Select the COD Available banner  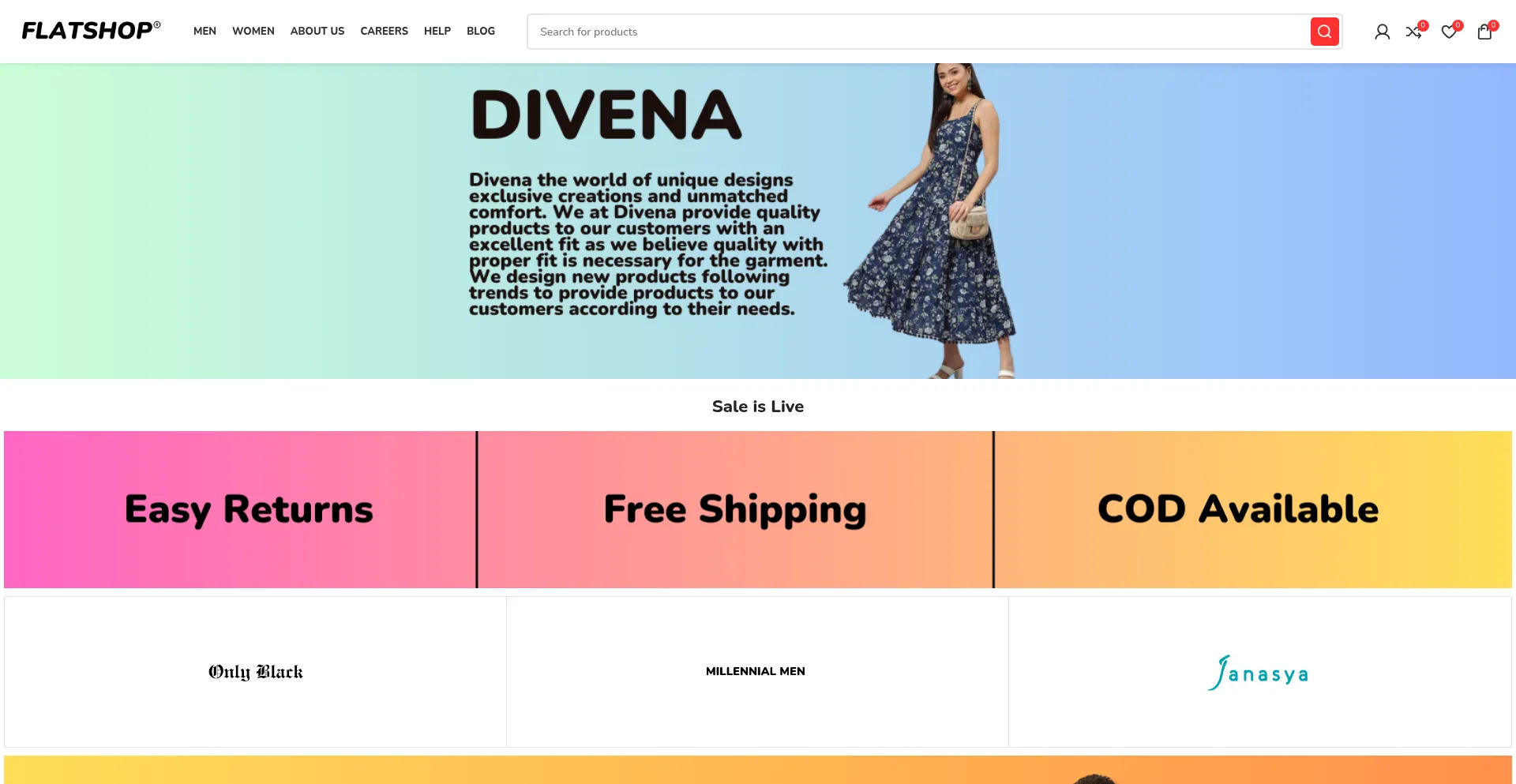click(x=1253, y=509)
